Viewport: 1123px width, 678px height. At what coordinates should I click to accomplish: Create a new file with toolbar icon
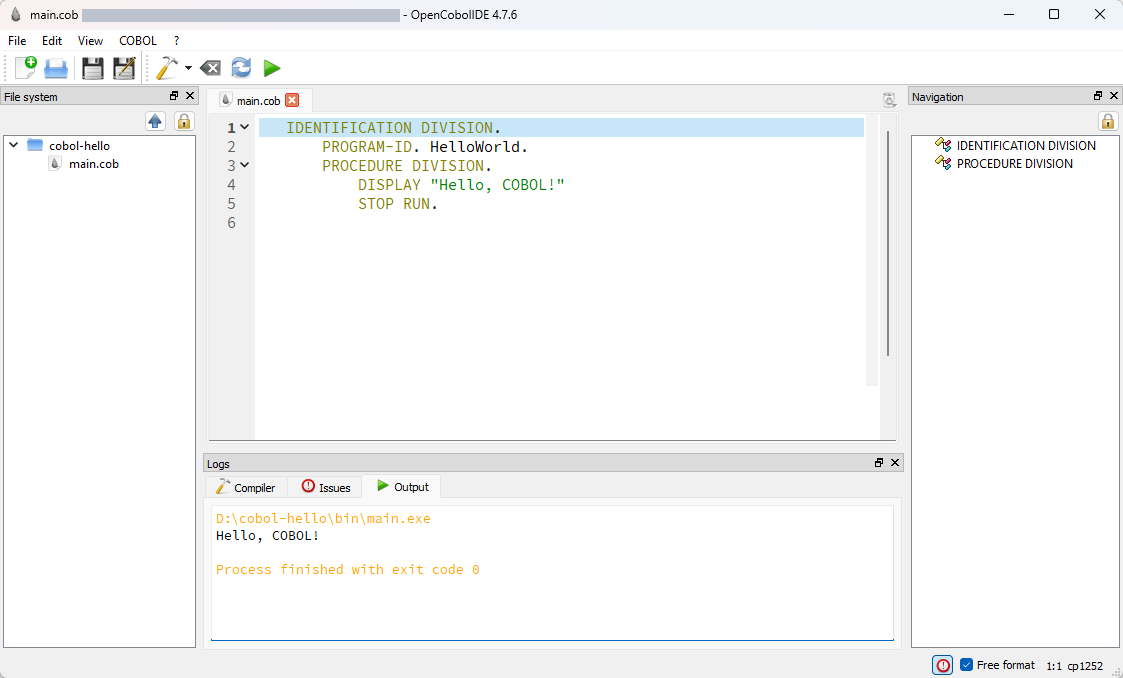tap(26, 68)
